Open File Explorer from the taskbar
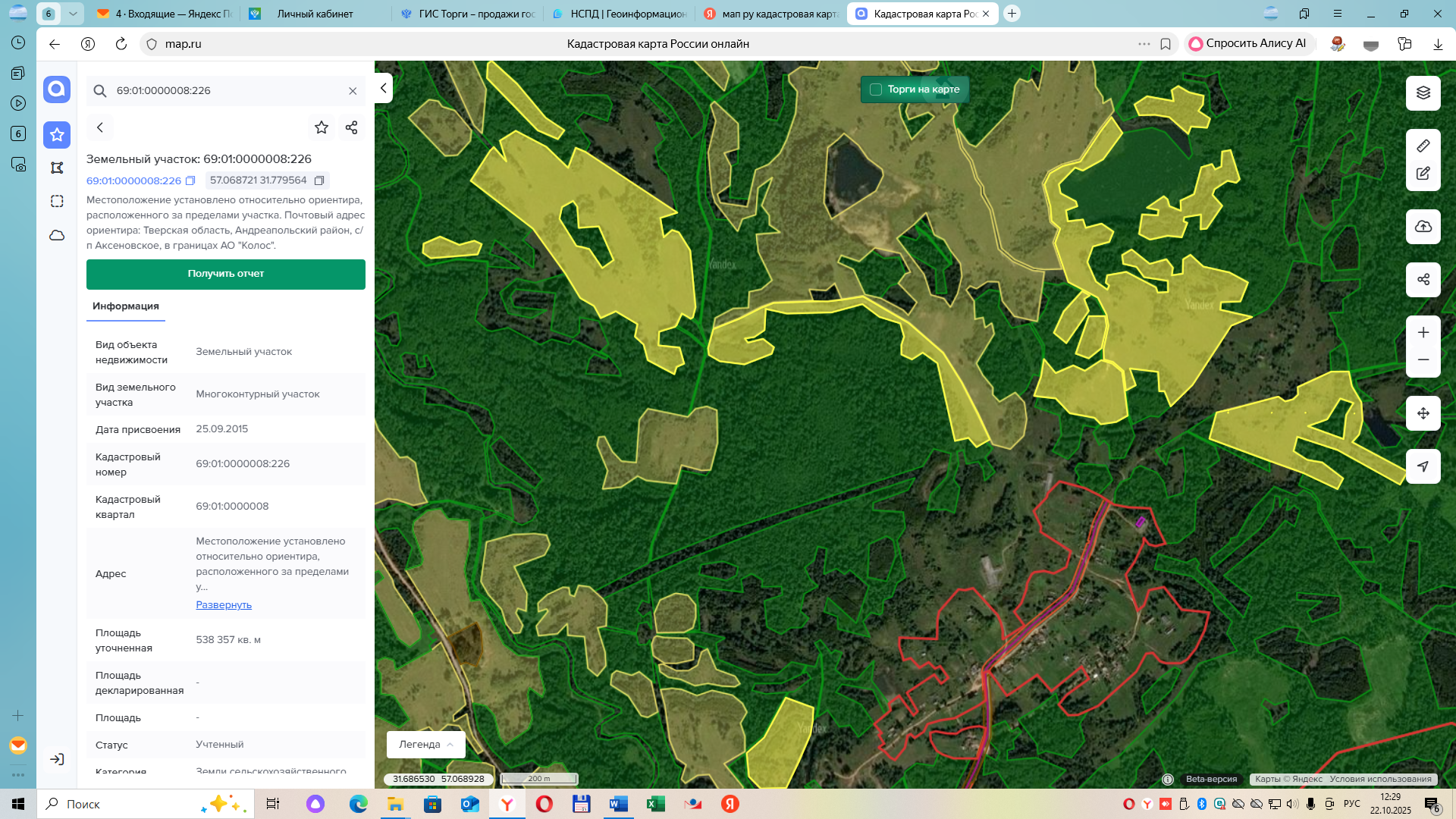 click(395, 804)
